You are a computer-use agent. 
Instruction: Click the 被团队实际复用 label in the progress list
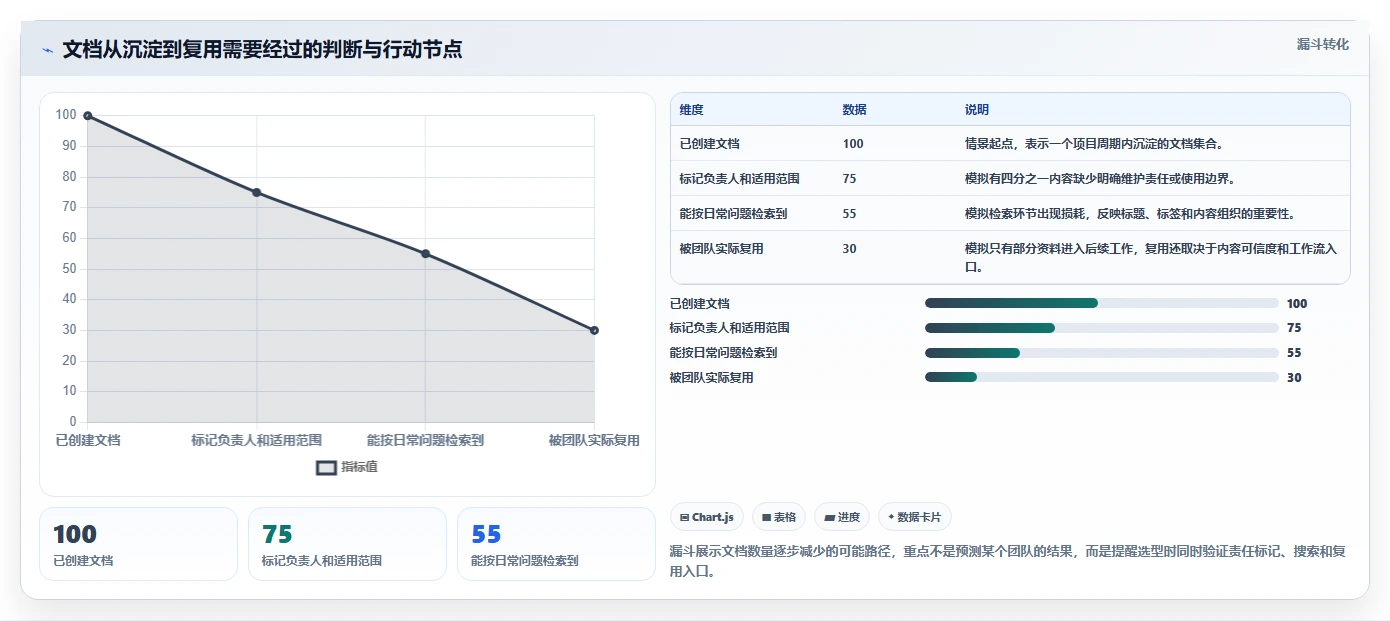point(711,377)
